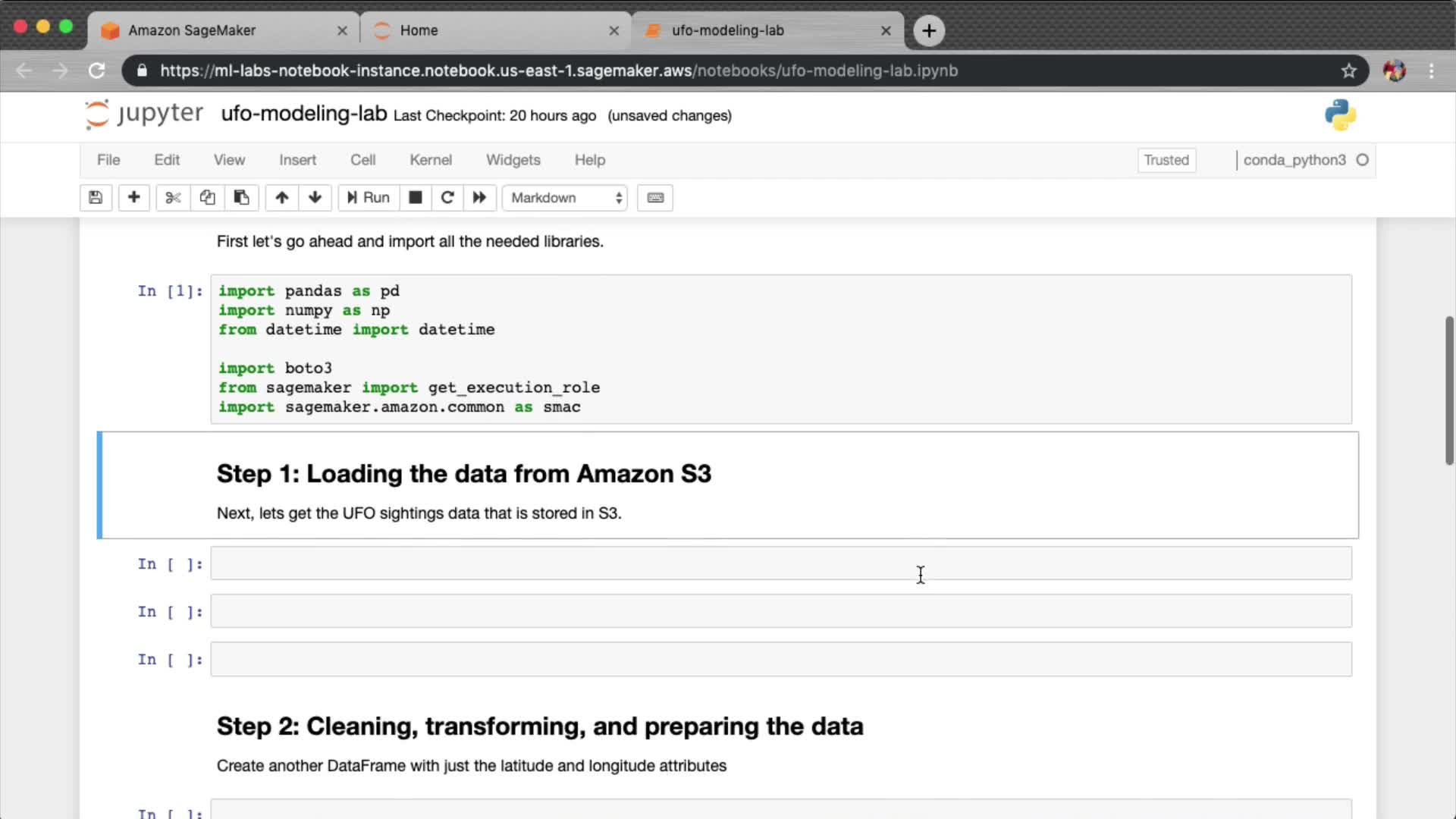Click the save and checkpoint icon
1456x819 pixels.
[x=96, y=198]
